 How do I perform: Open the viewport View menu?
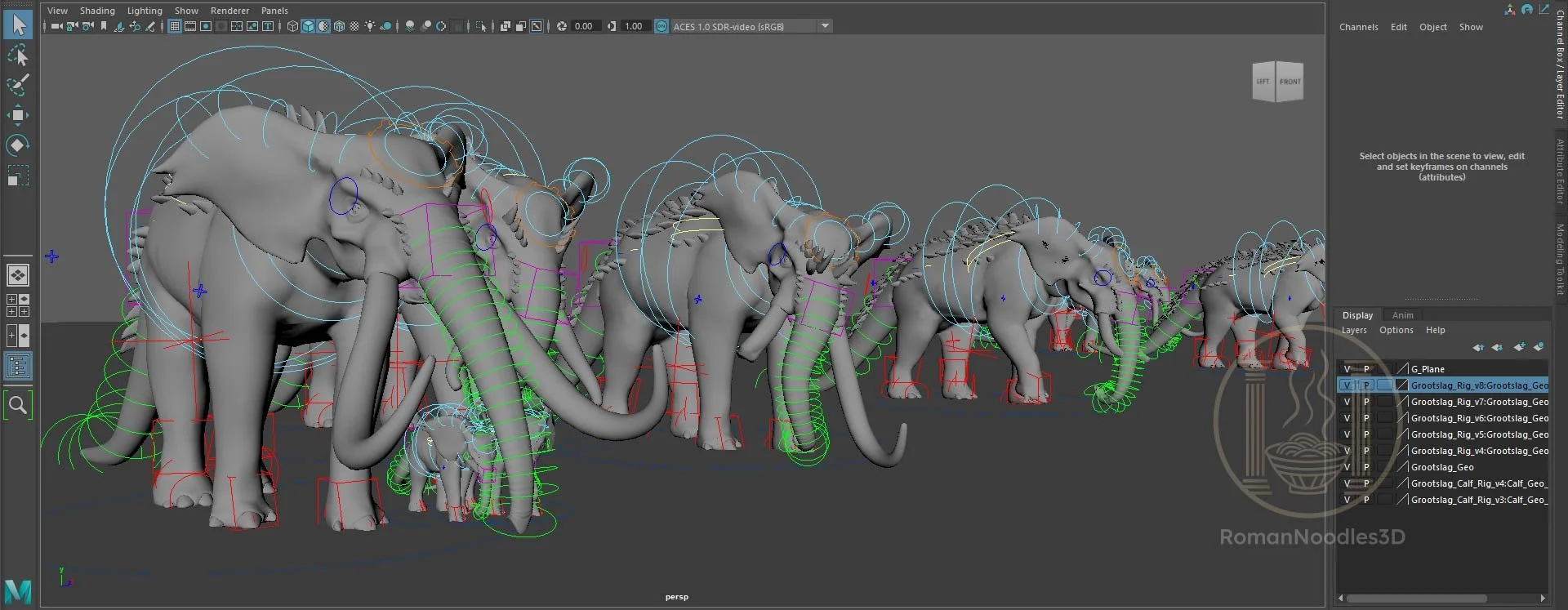pyautogui.click(x=57, y=11)
